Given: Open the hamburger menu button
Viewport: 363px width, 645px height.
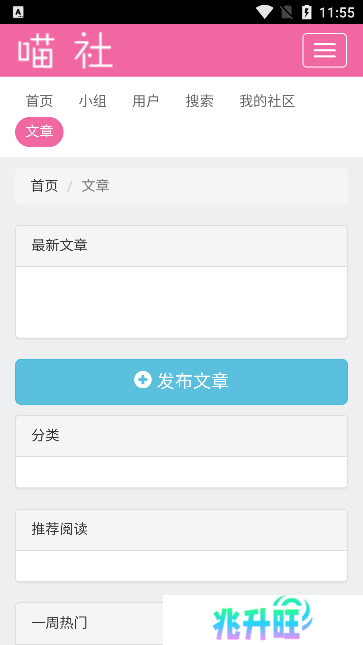Looking at the screenshot, I should [x=324, y=50].
